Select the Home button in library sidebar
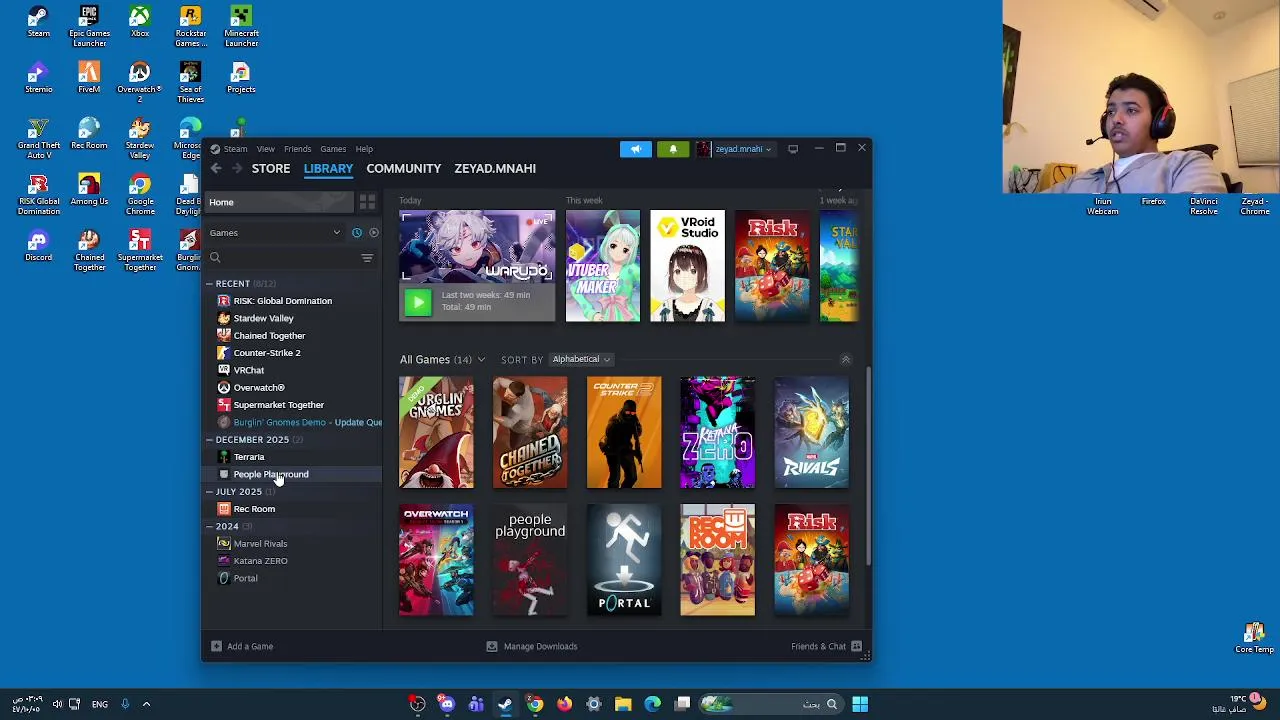The width and height of the screenshot is (1280, 720). 280,202
